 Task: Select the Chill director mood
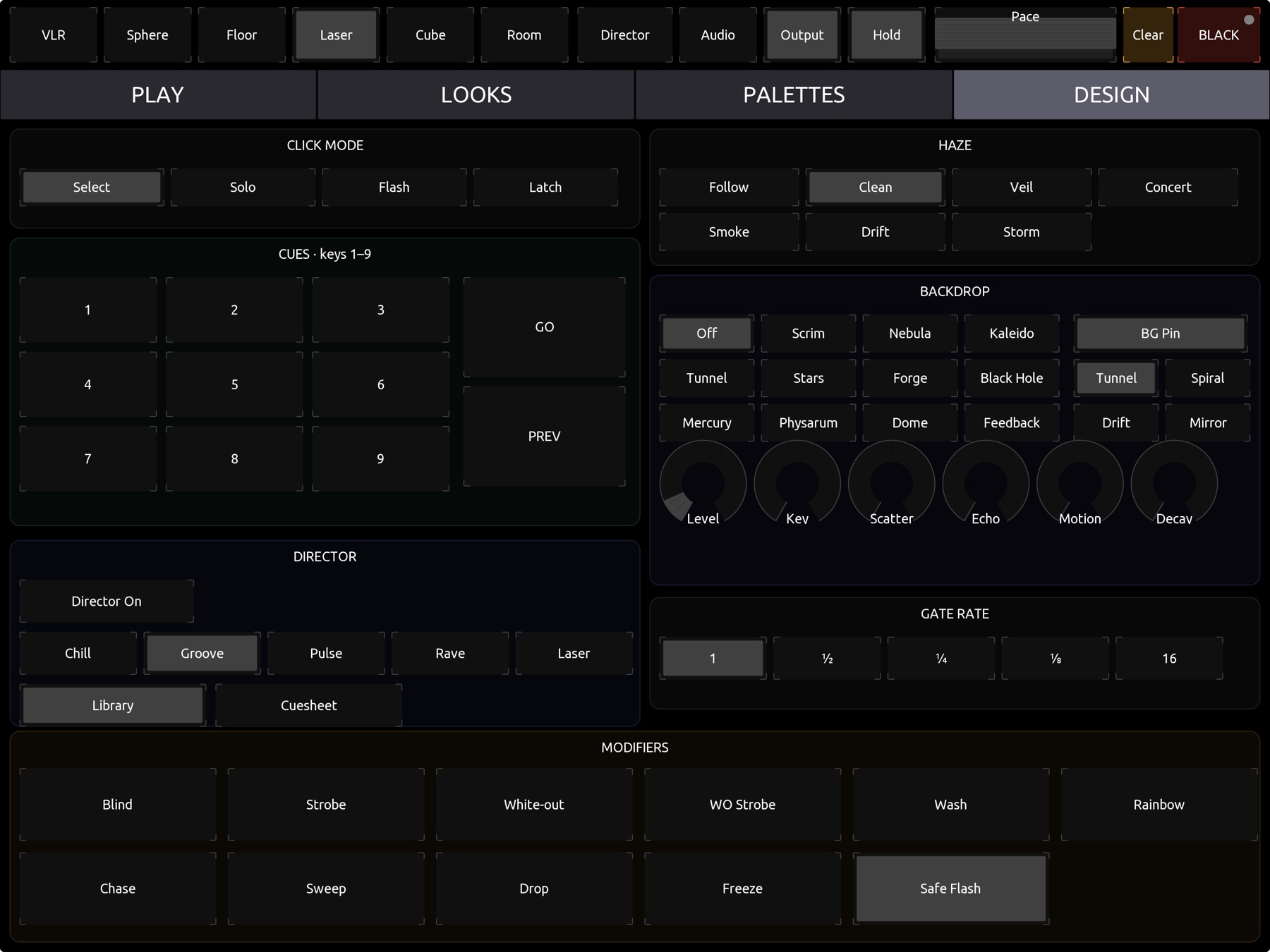coord(78,653)
